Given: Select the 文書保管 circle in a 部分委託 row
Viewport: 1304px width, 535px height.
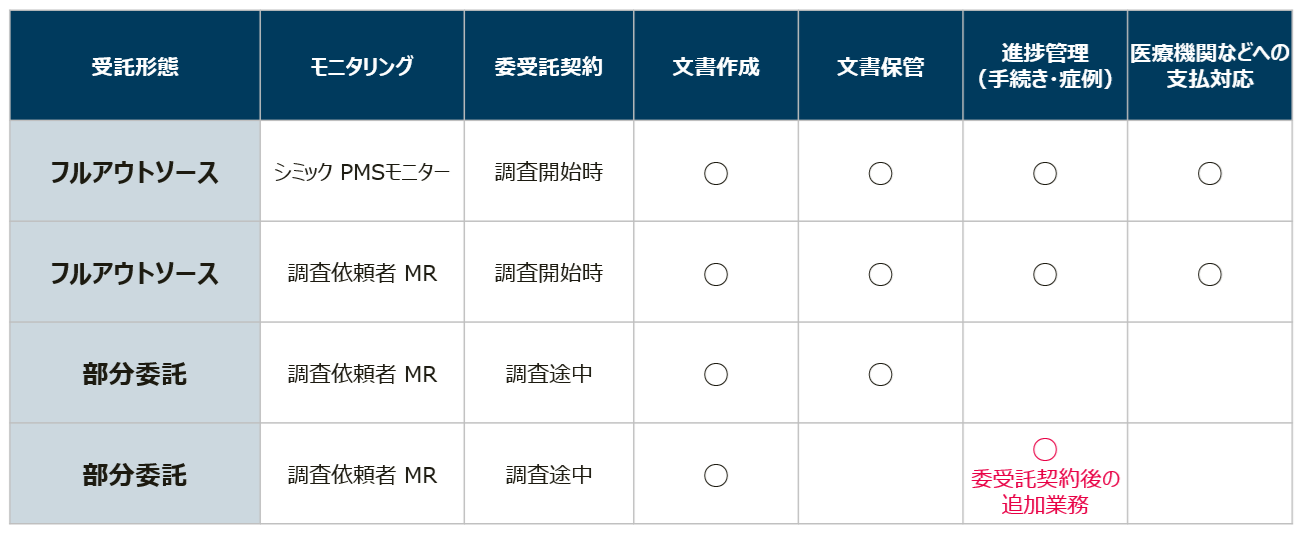Looking at the screenshot, I should click(x=880, y=374).
